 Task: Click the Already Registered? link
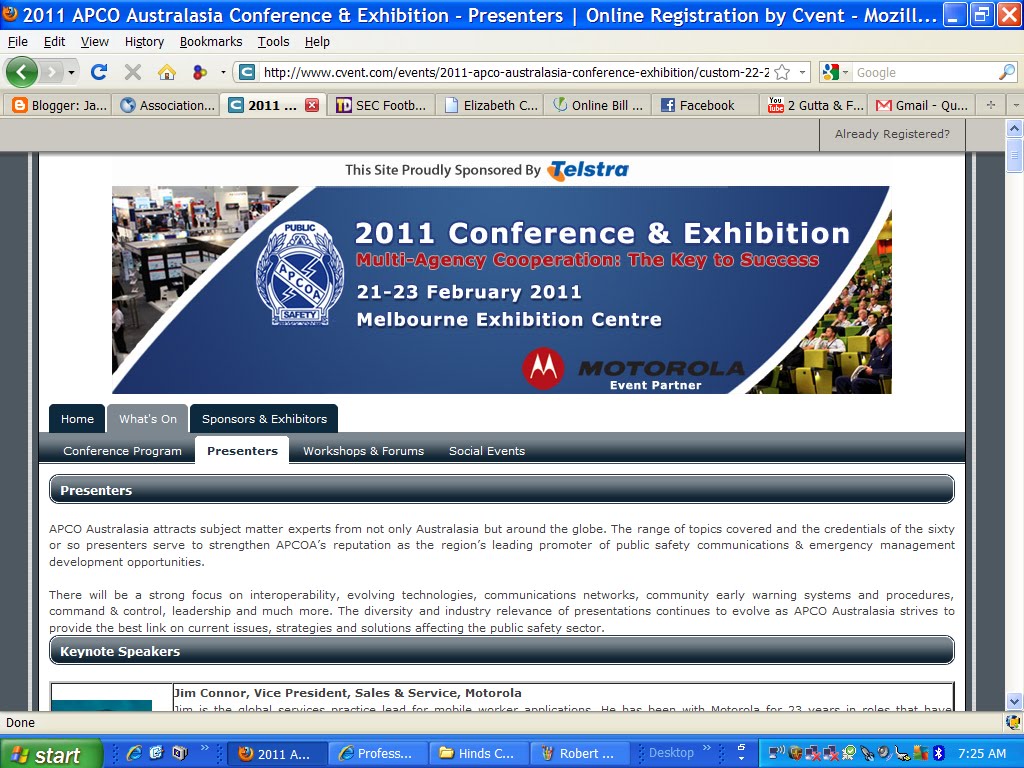[x=892, y=134]
